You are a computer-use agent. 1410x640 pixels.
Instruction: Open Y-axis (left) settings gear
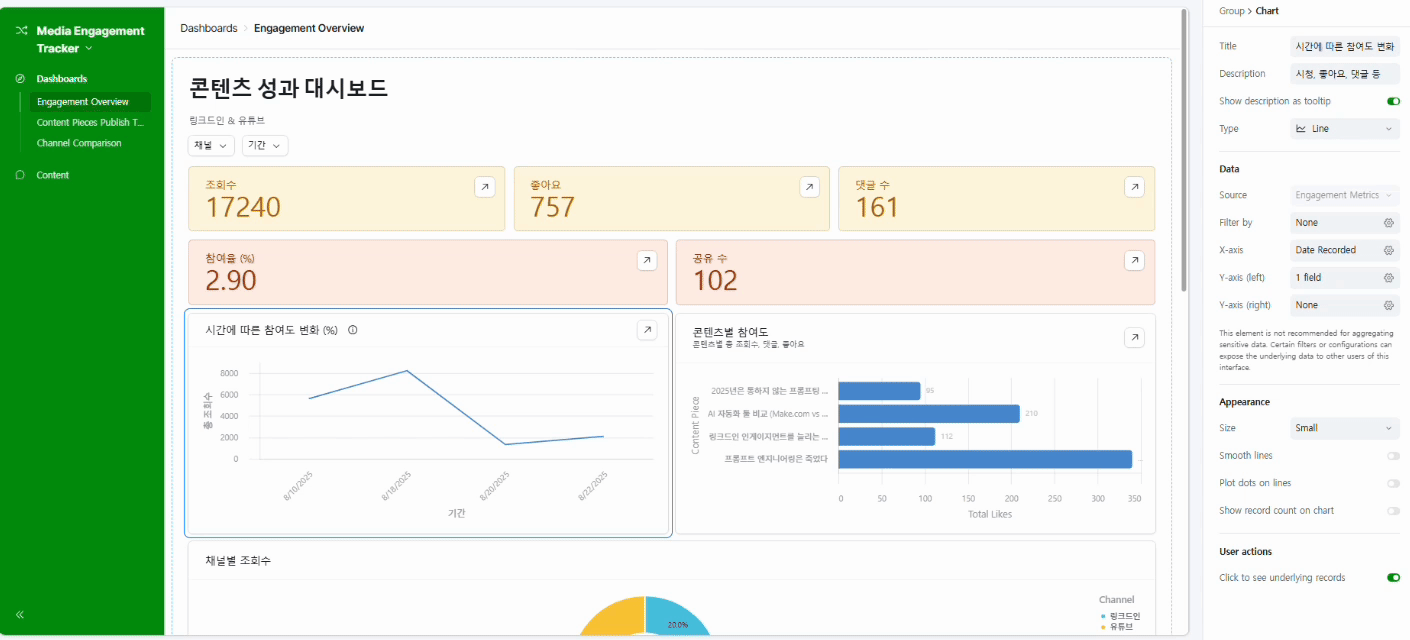click(x=1389, y=277)
